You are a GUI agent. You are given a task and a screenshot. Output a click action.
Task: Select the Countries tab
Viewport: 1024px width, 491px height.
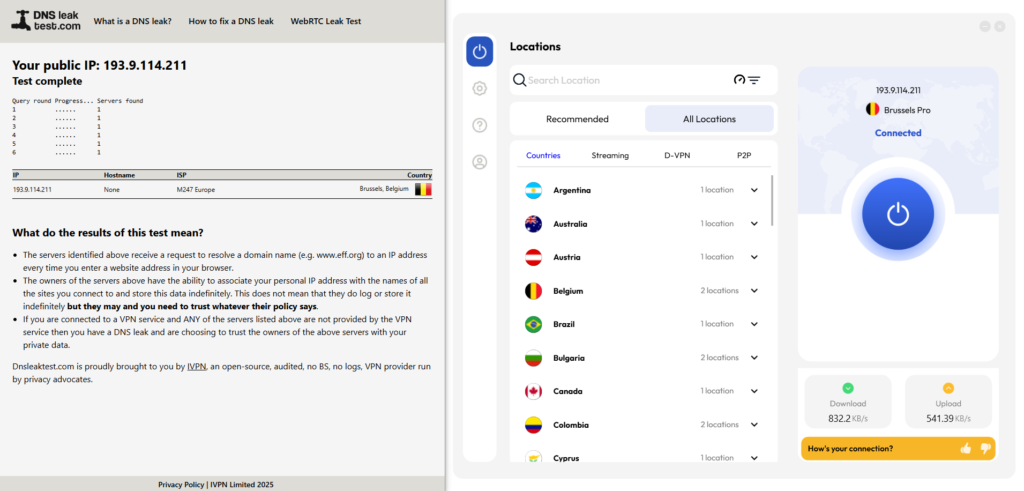point(543,155)
